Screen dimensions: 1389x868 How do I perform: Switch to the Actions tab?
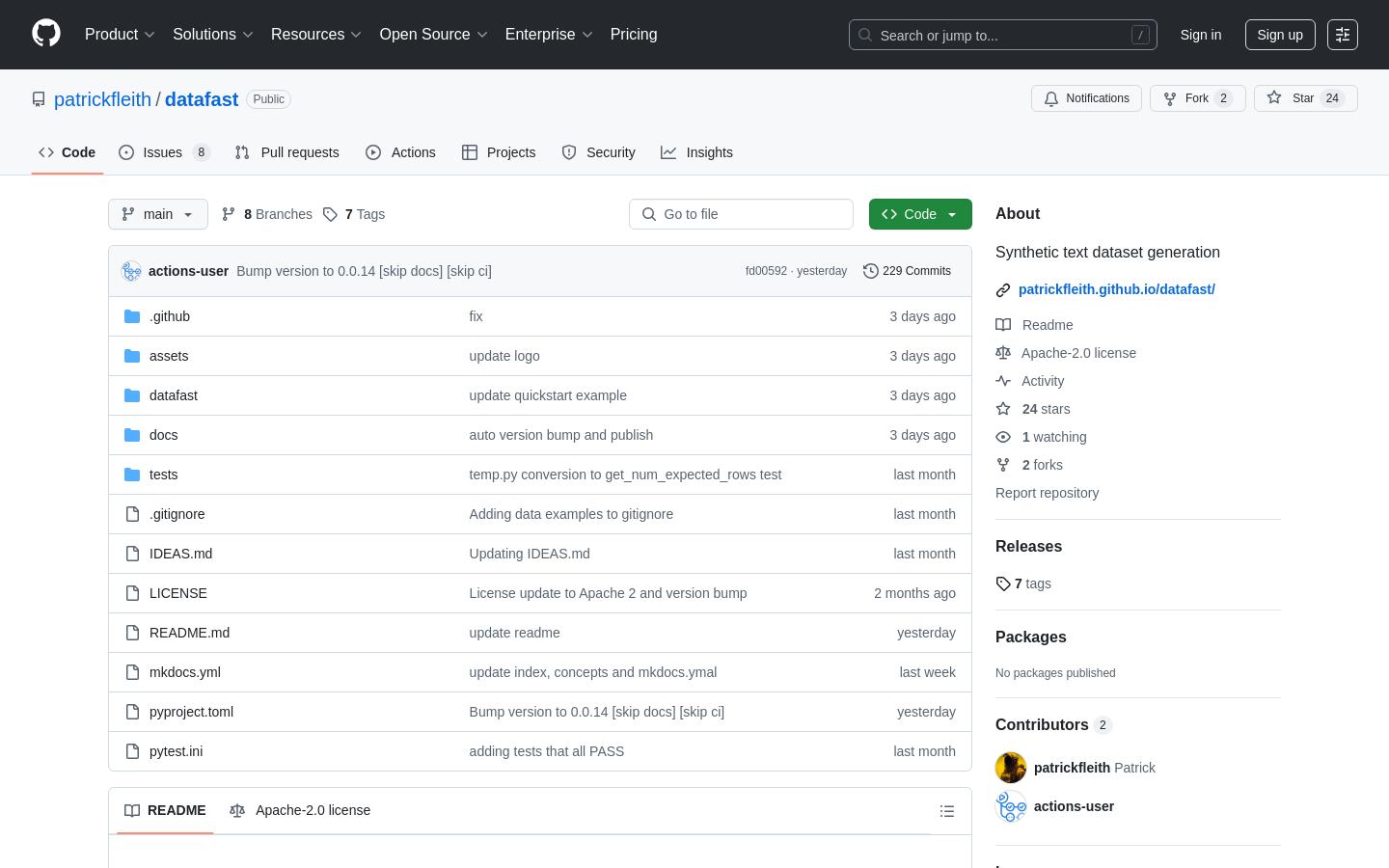[x=401, y=152]
